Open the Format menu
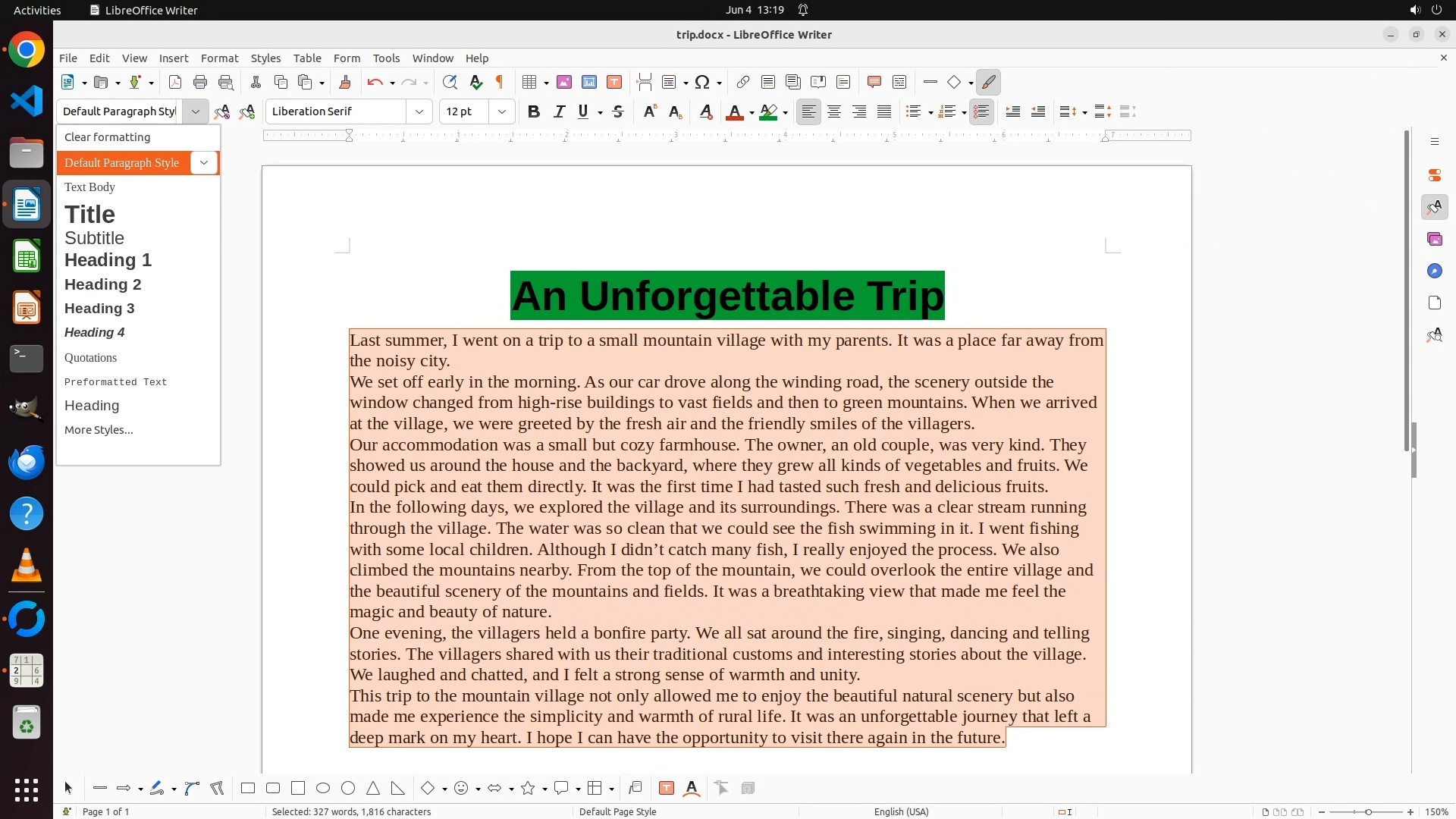 click(219, 58)
